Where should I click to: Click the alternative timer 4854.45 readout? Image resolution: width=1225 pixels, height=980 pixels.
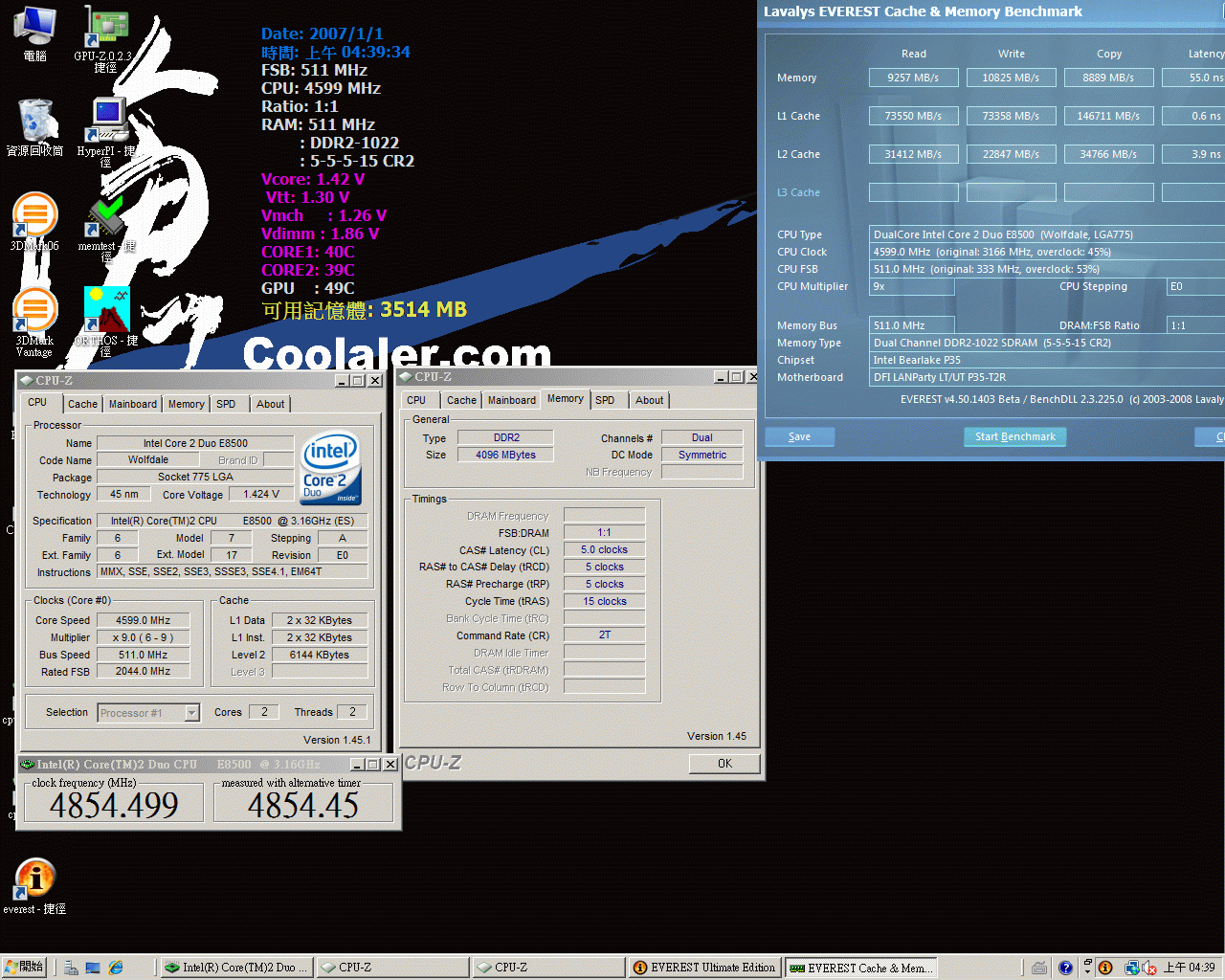tap(303, 805)
